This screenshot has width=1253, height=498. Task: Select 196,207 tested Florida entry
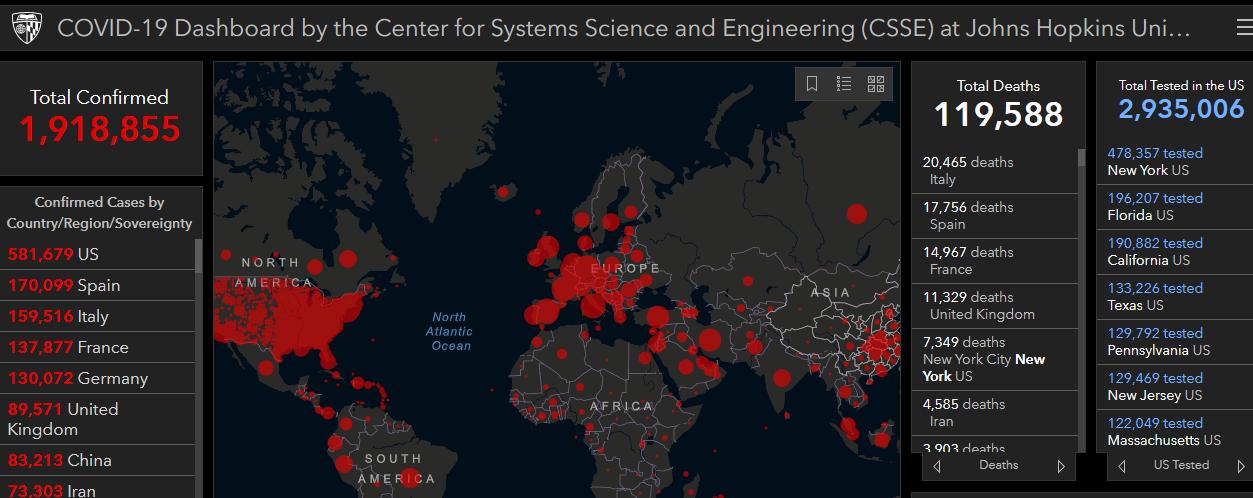tap(1175, 207)
